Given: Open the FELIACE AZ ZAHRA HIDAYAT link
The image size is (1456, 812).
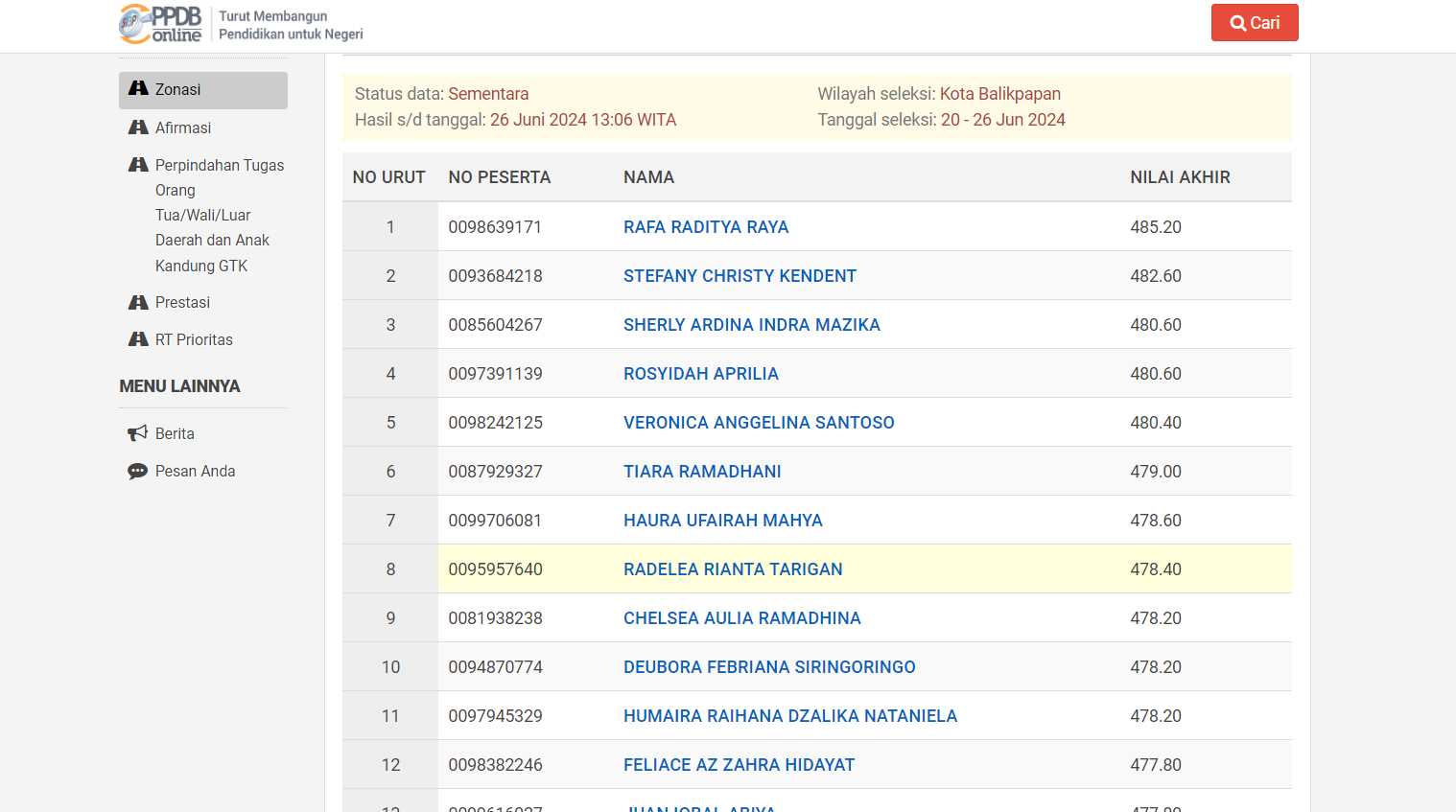Looking at the screenshot, I should pyautogui.click(x=739, y=765).
